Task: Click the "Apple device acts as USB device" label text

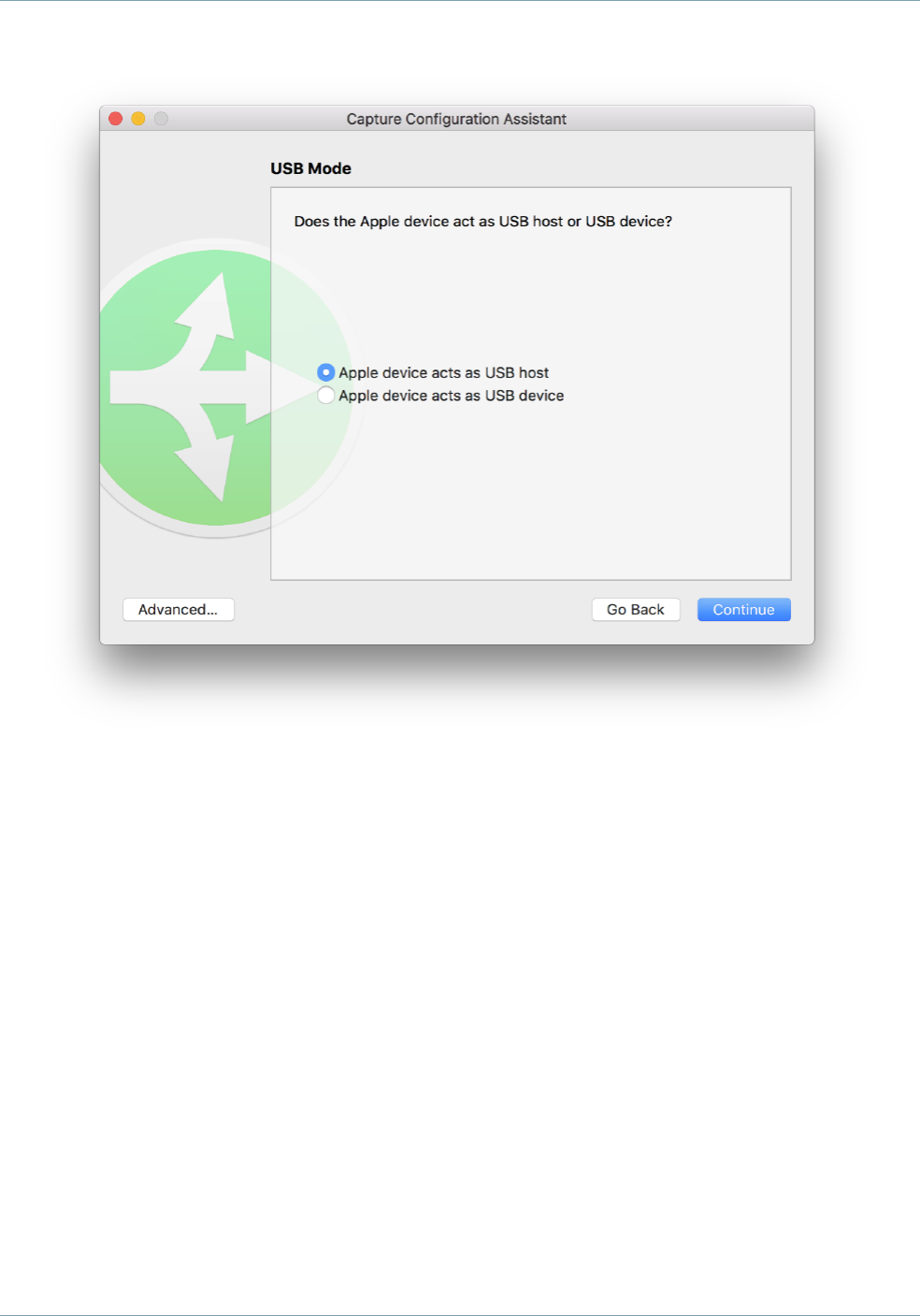Action: [x=452, y=396]
